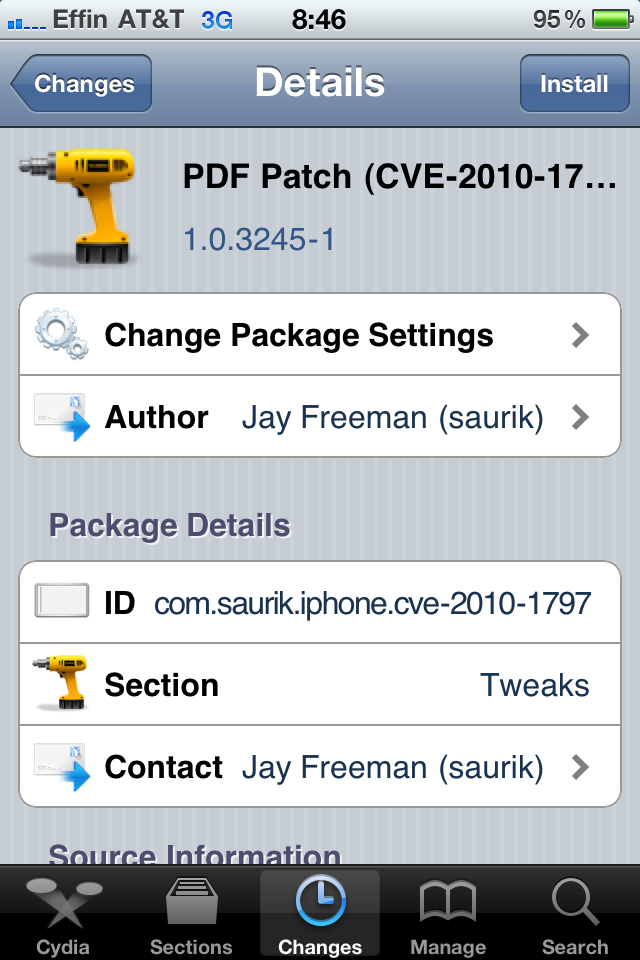Click the Contact card icon
640x960 pixels.
tap(61, 767)
